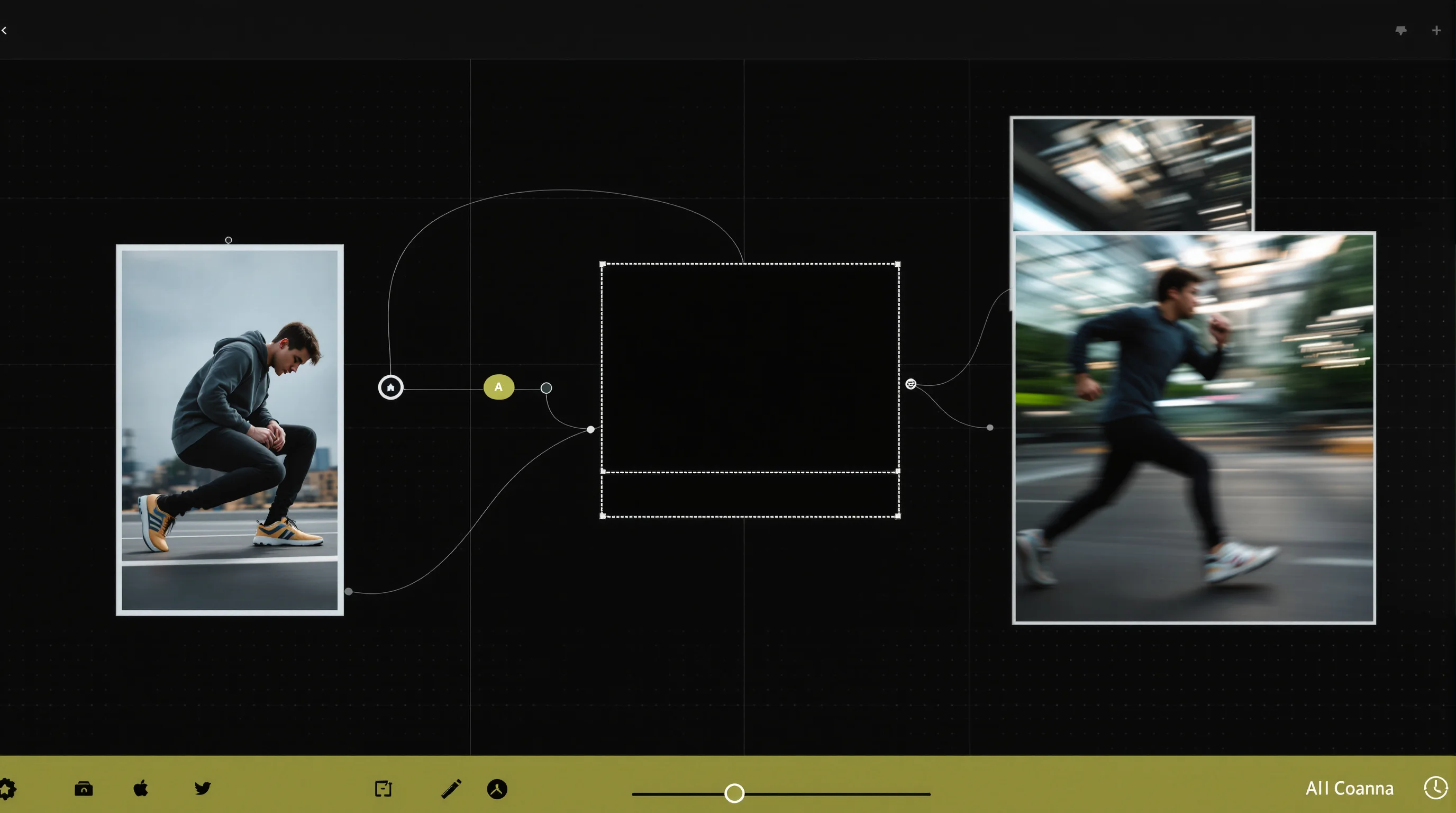Select the home node circle
This screenshot has height=813, width=1456.
click(x=390, y=387)
